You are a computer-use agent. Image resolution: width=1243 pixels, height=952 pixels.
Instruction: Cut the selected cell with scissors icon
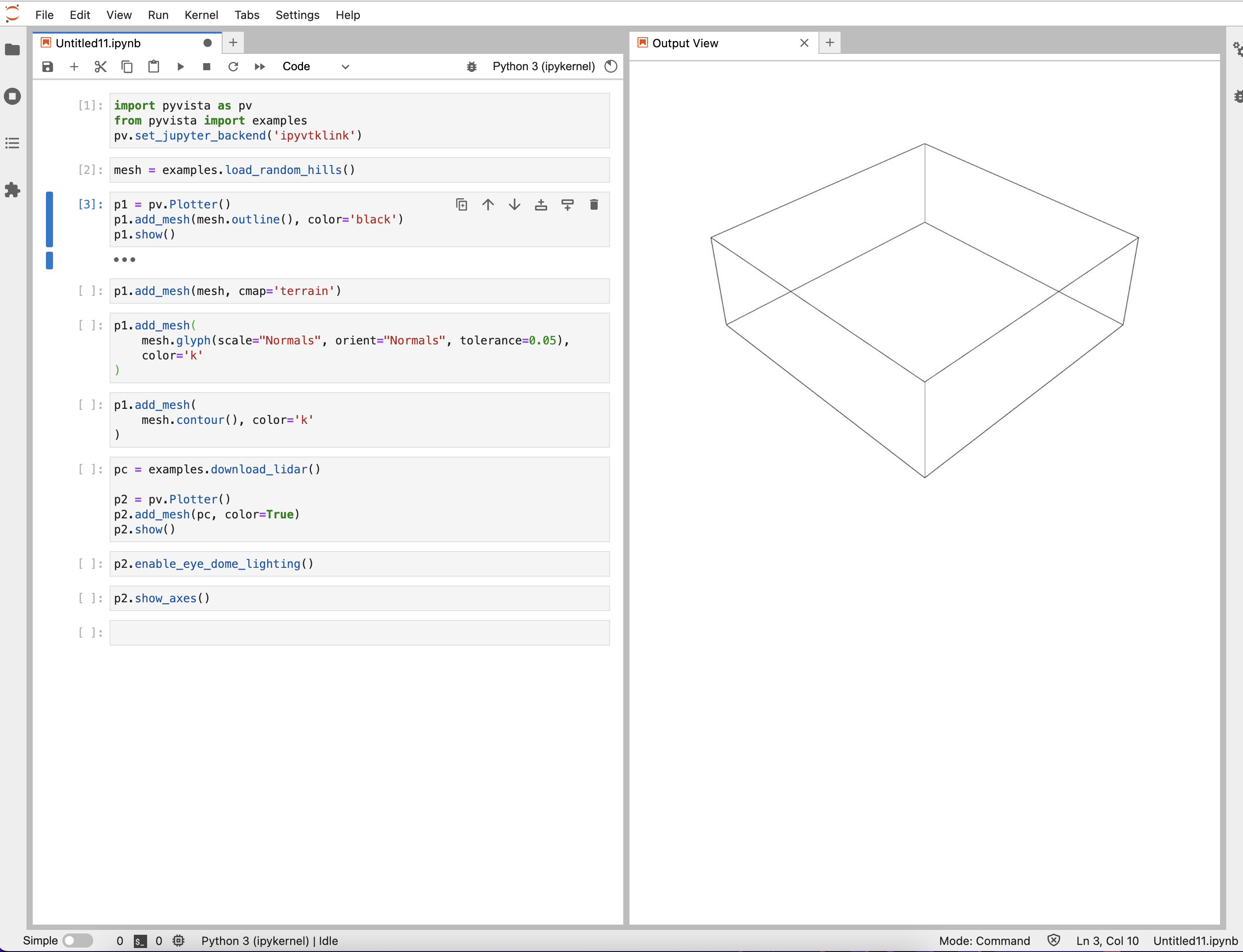pos(100,66)
